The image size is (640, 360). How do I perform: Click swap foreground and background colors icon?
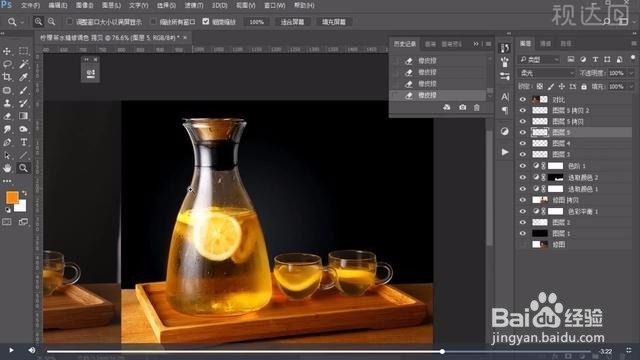coord(24,193)
